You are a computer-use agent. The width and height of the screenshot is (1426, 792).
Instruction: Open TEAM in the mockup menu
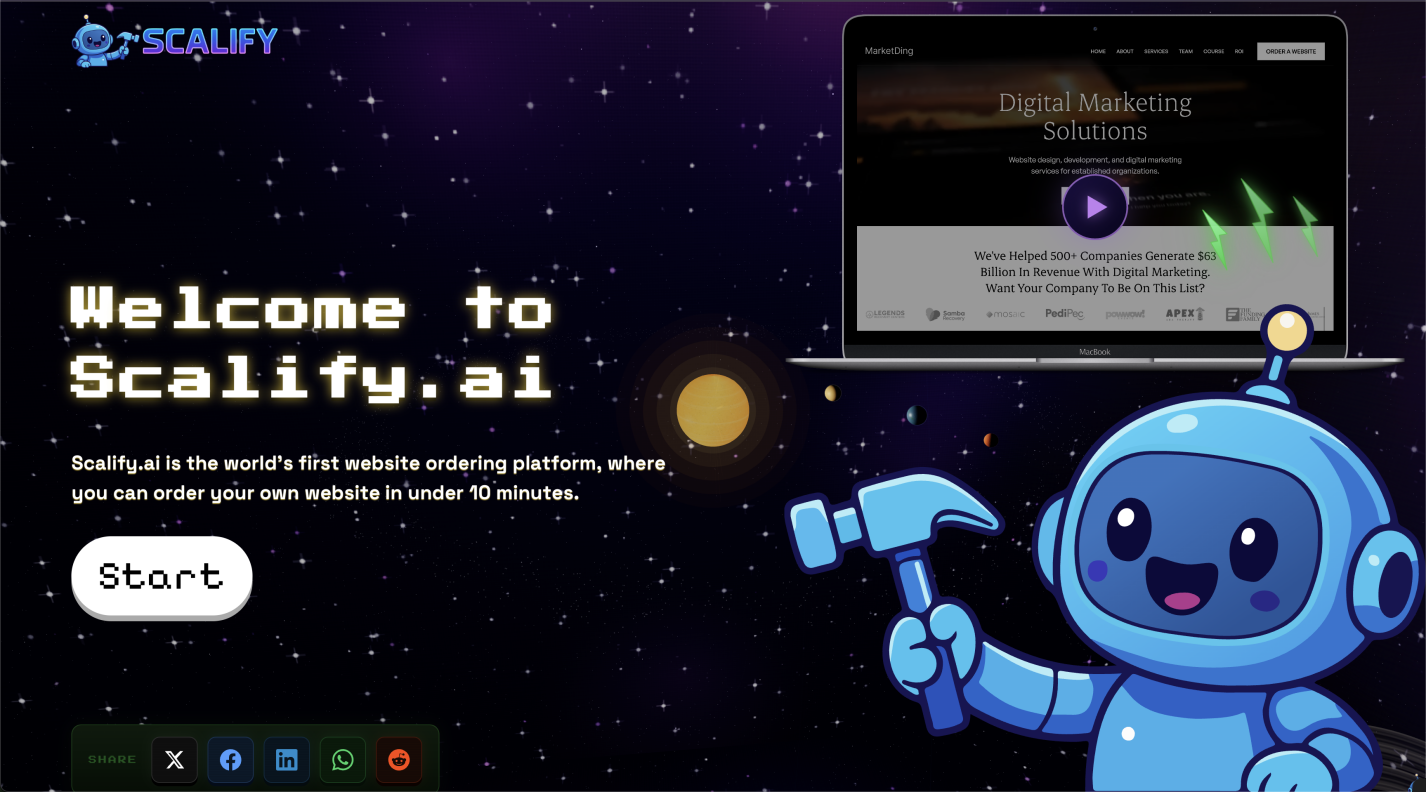click(x=1186, y=51)
